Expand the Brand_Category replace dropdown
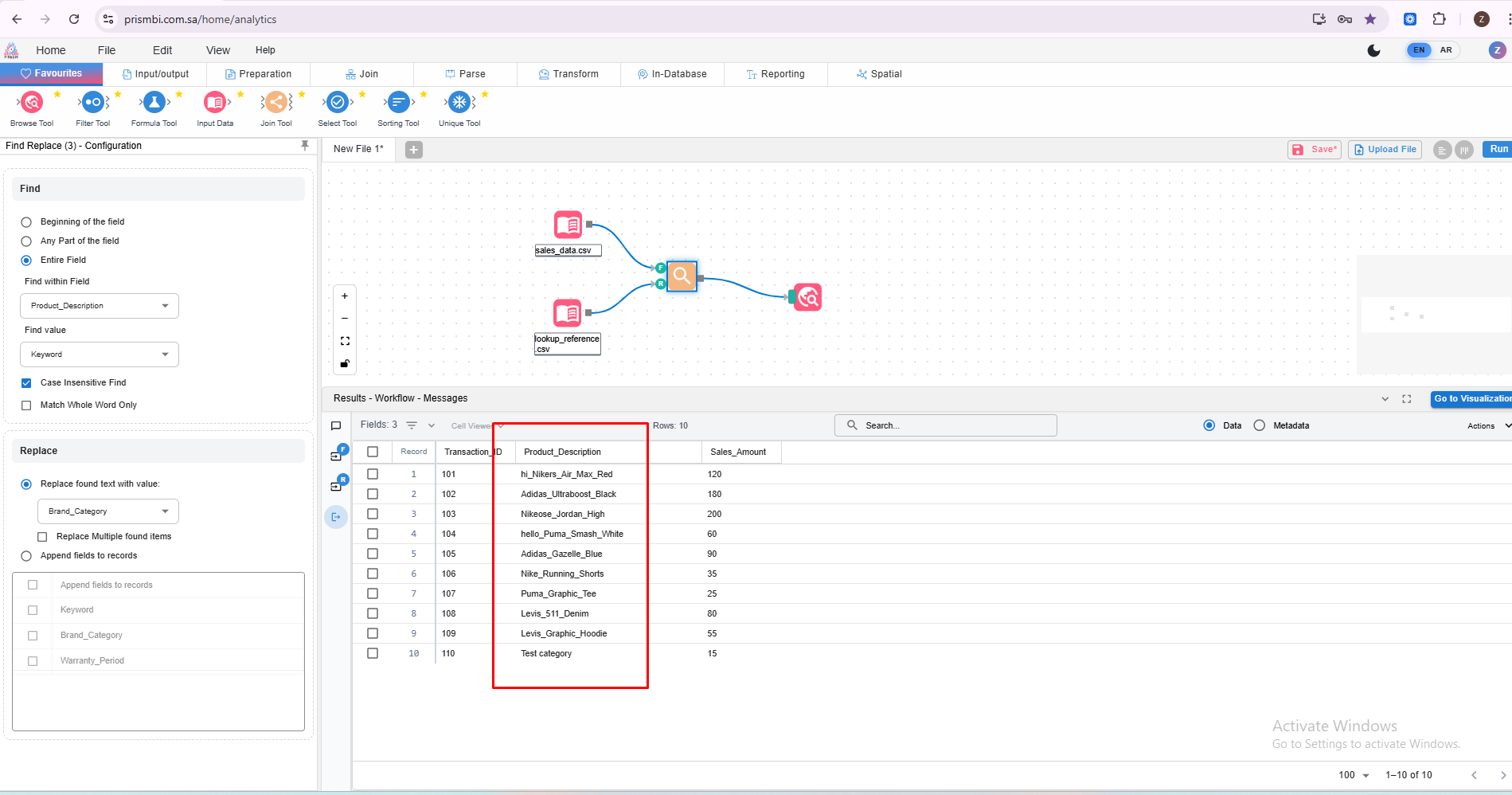 tap(107, 511)
